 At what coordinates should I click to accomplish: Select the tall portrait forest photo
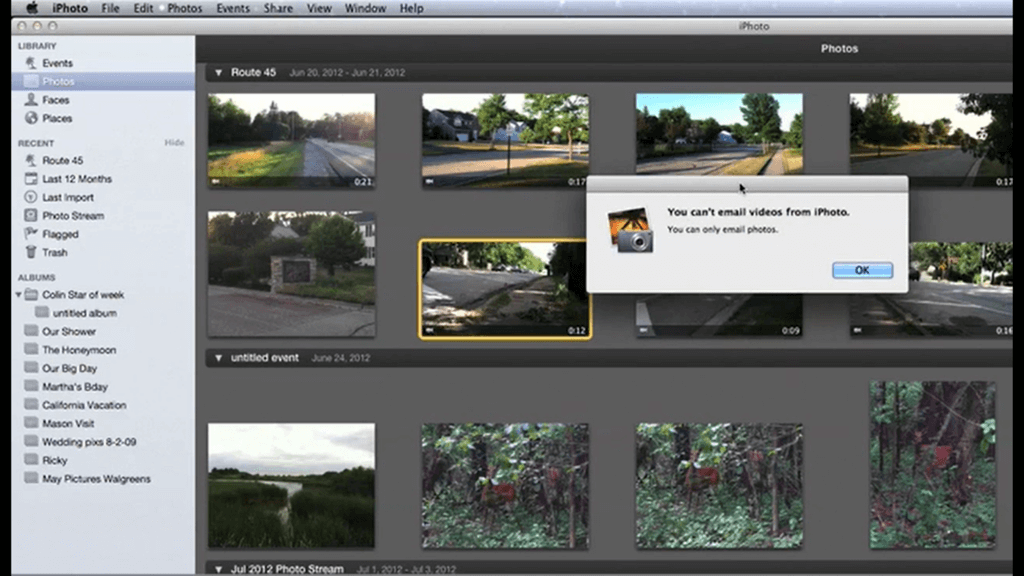[x=933, y=465]
